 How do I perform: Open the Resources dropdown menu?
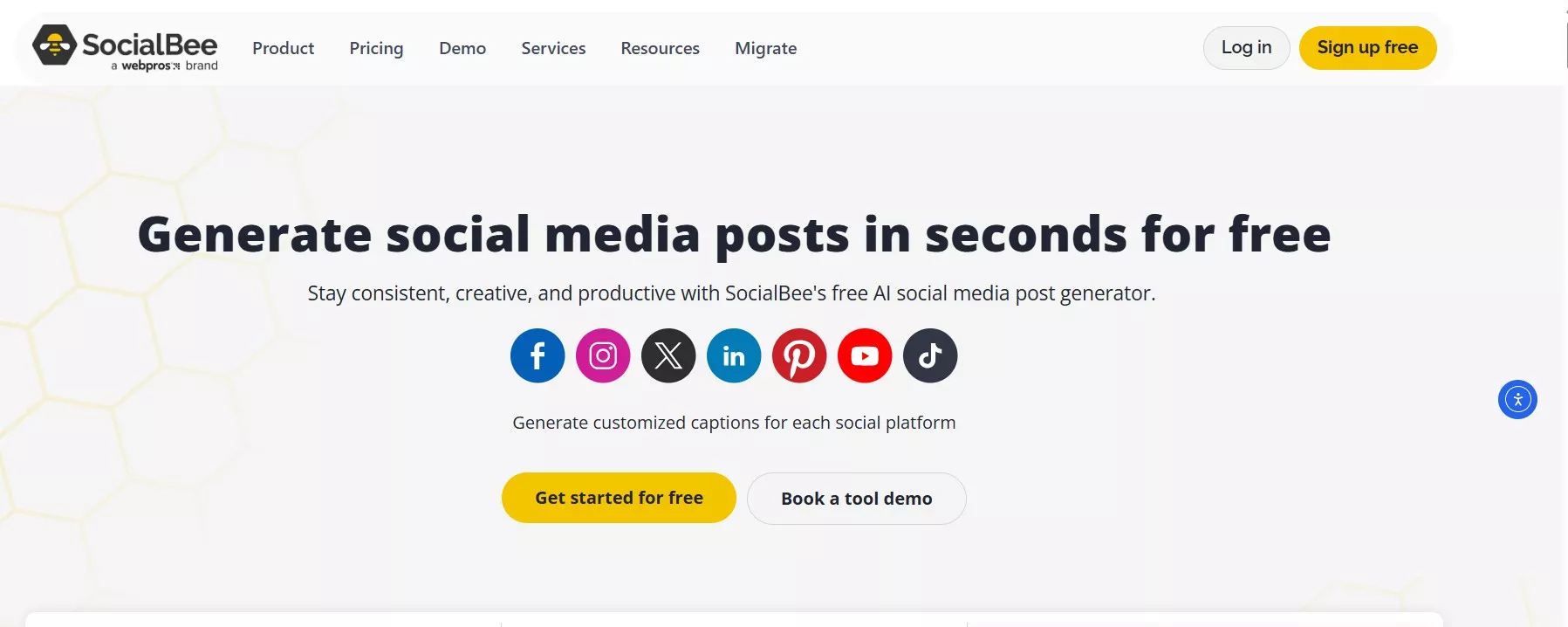660,48
